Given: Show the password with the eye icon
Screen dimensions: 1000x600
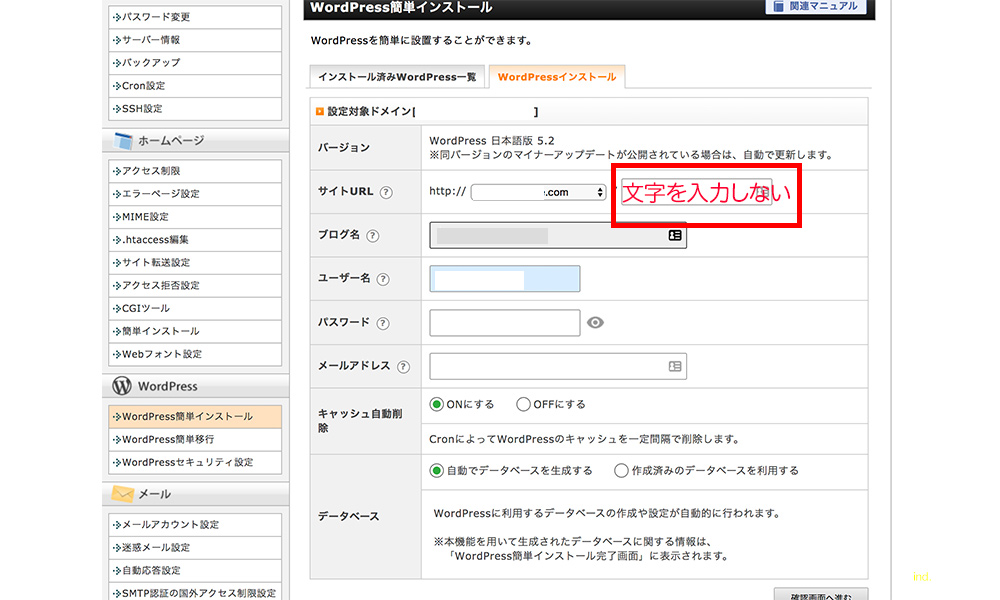Looking at the screenshot, I should pyautogui.click(x=595, y=323).
